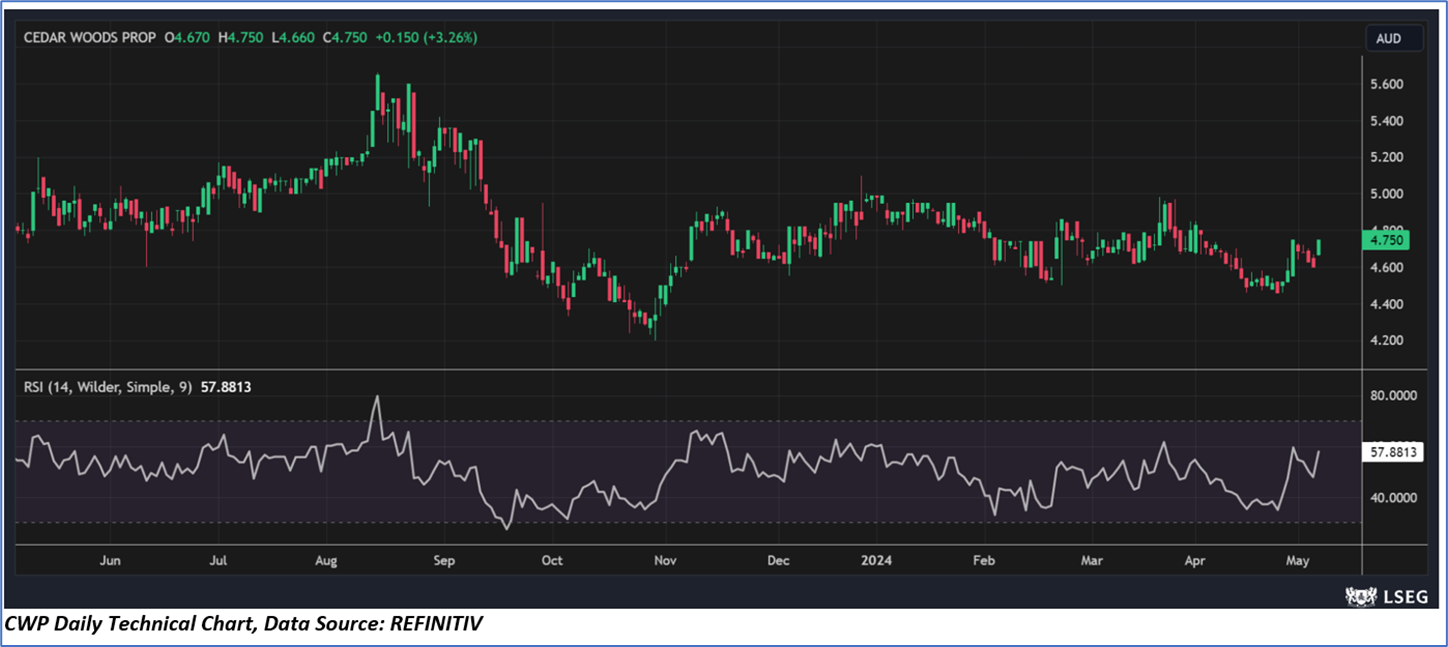Click the Mar label on time axis

tap(1092, 561)
